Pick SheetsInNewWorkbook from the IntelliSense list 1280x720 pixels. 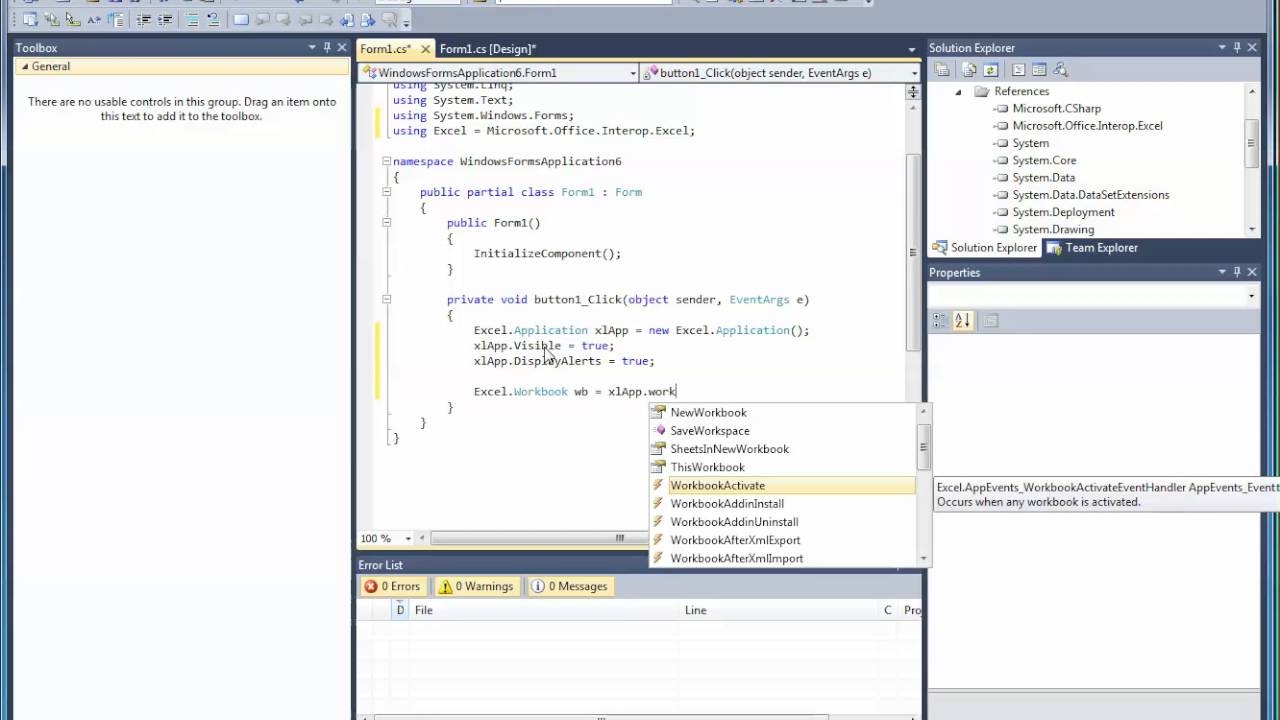(781, 449)
